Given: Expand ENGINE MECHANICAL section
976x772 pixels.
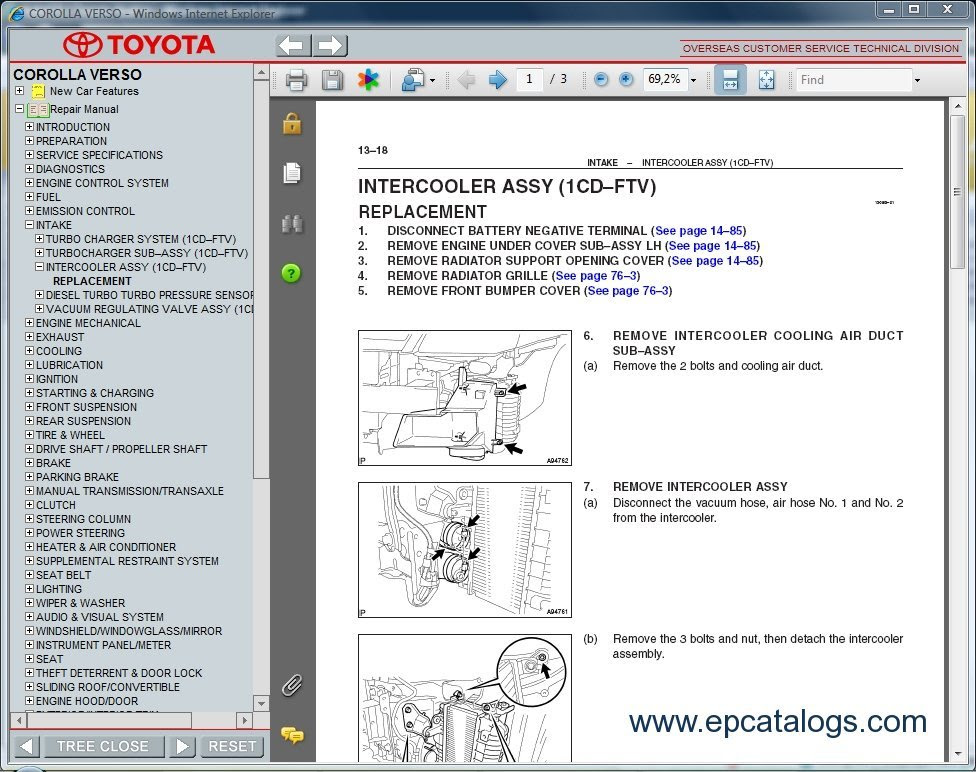Looking at the screenshot, I should coord(29,322).
